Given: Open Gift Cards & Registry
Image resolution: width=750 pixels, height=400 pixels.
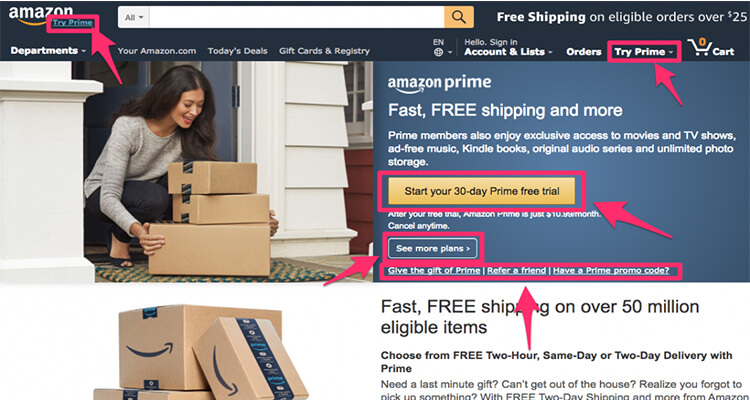Looking at the screenshot, I should point(324,51).
